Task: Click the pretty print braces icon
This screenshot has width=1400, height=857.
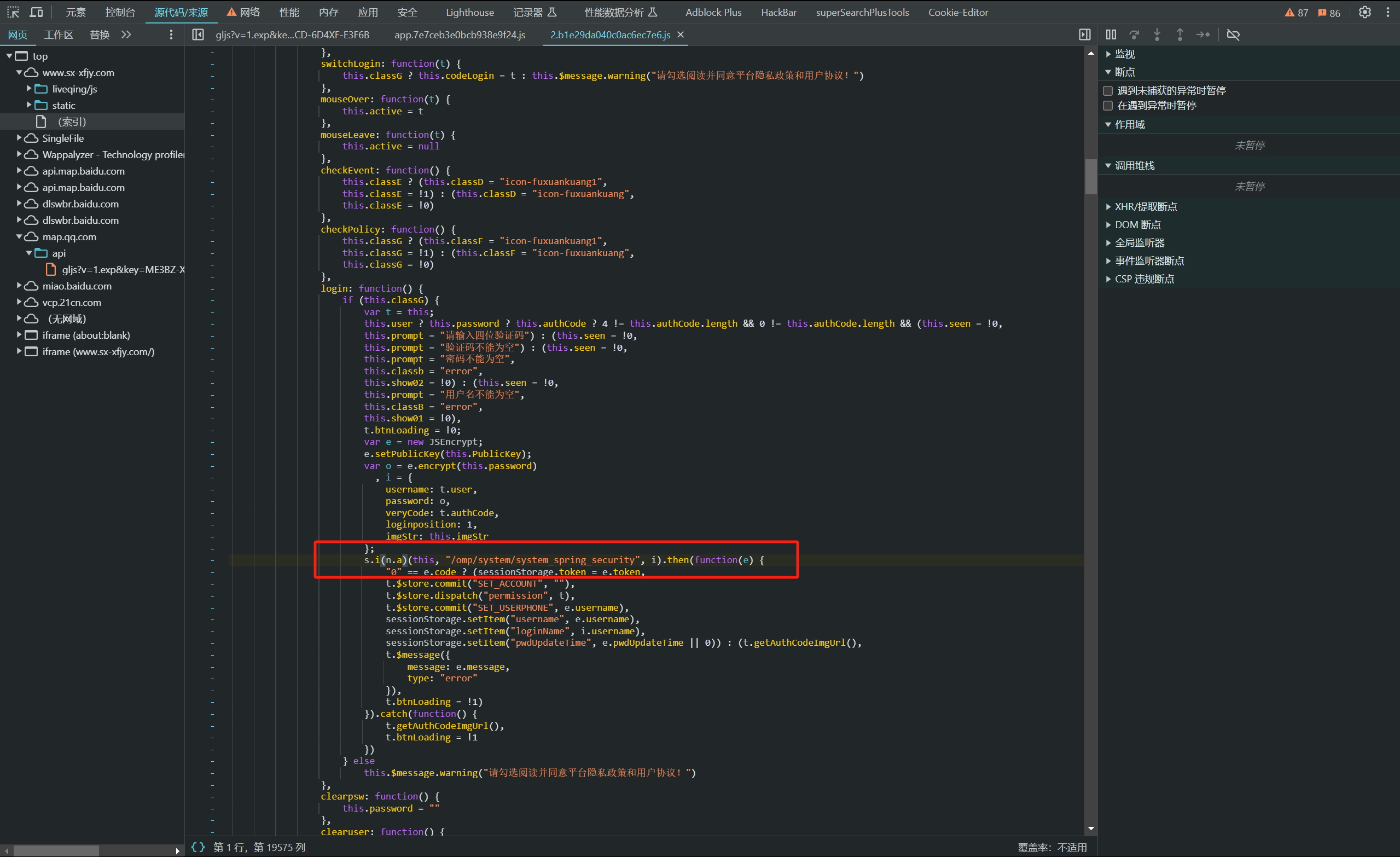Action: click(197, 847)
